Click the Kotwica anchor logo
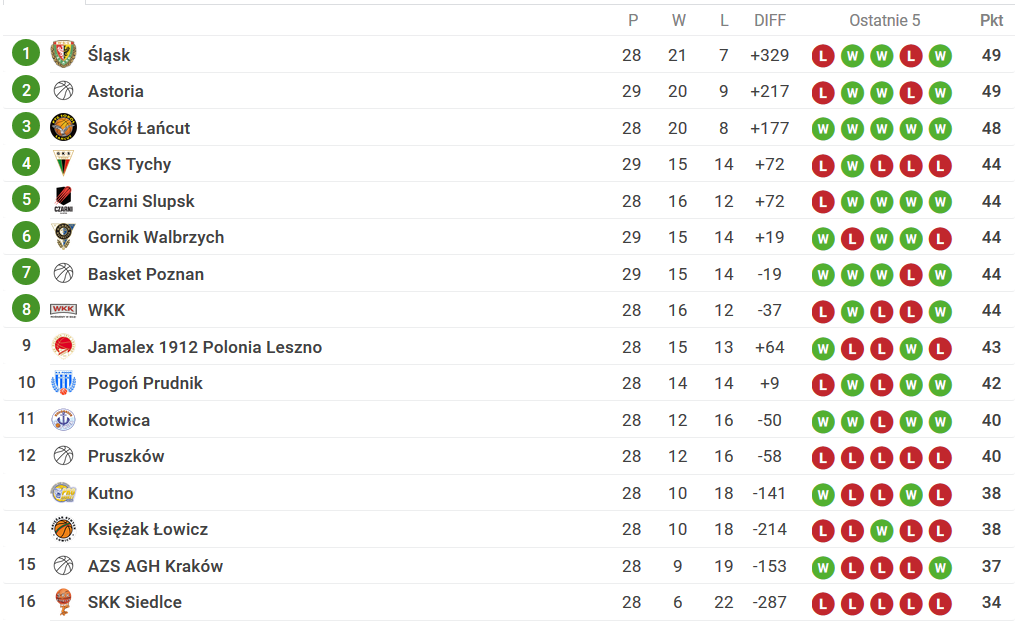This screenshot has height=628, width=1023. (63, 419)
